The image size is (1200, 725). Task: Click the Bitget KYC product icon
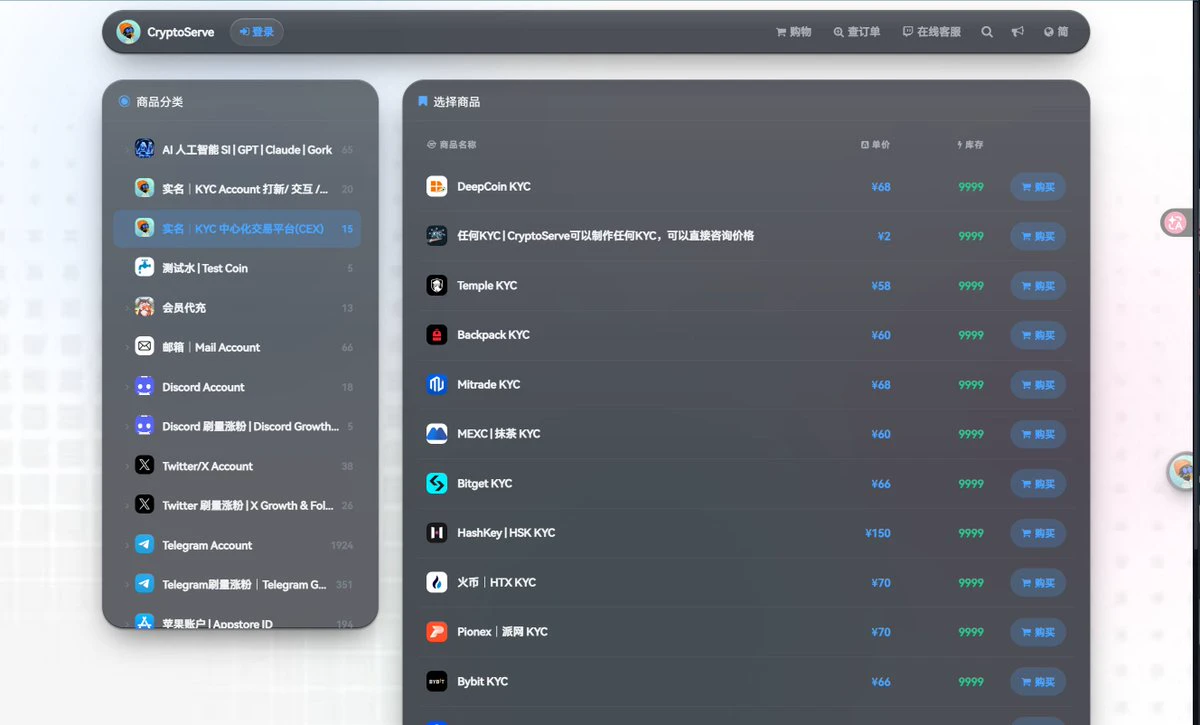pos(437,484)
